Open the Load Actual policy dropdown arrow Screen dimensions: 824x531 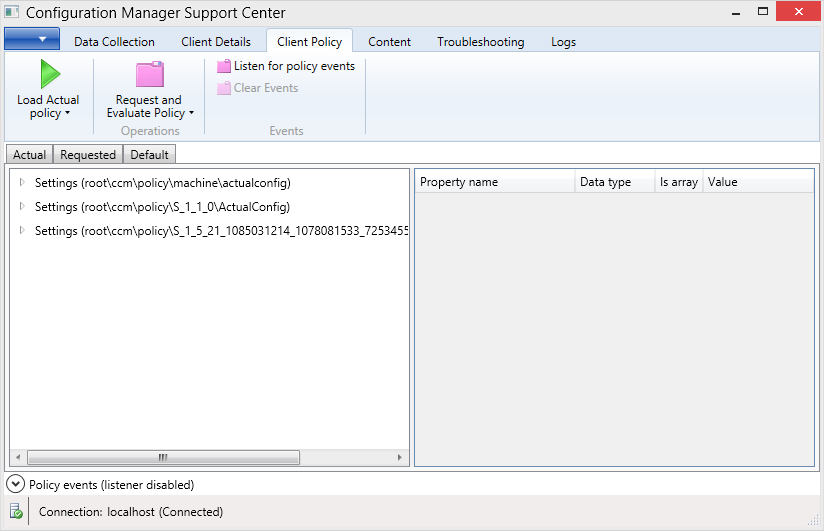pos(67,113)
